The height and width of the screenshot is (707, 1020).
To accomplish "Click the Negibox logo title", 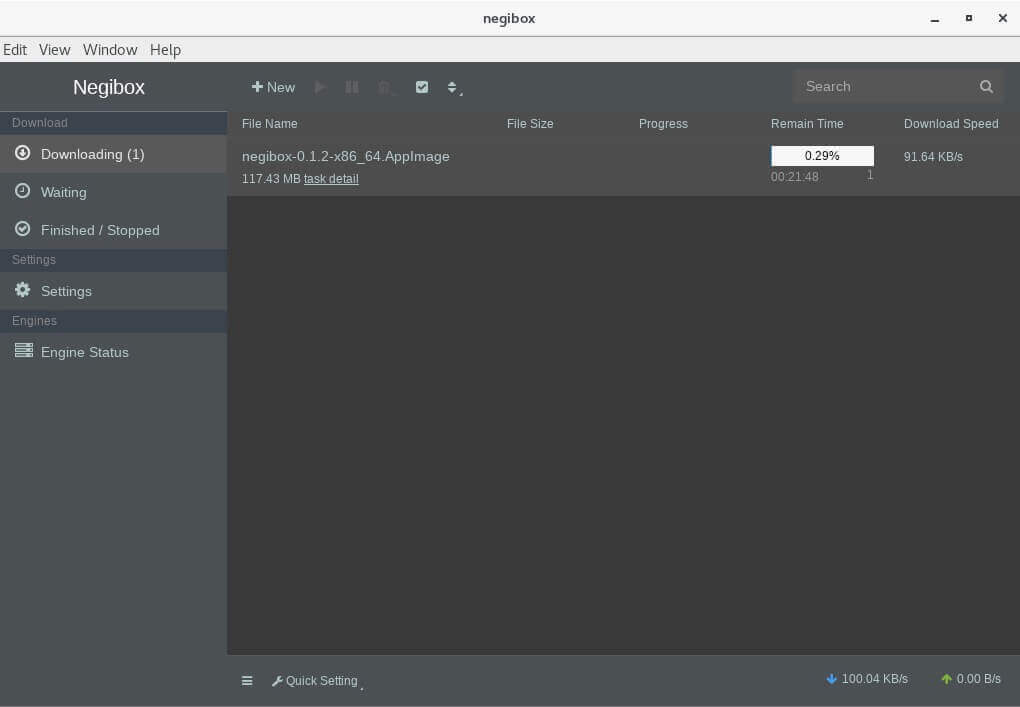I will 109,87.
